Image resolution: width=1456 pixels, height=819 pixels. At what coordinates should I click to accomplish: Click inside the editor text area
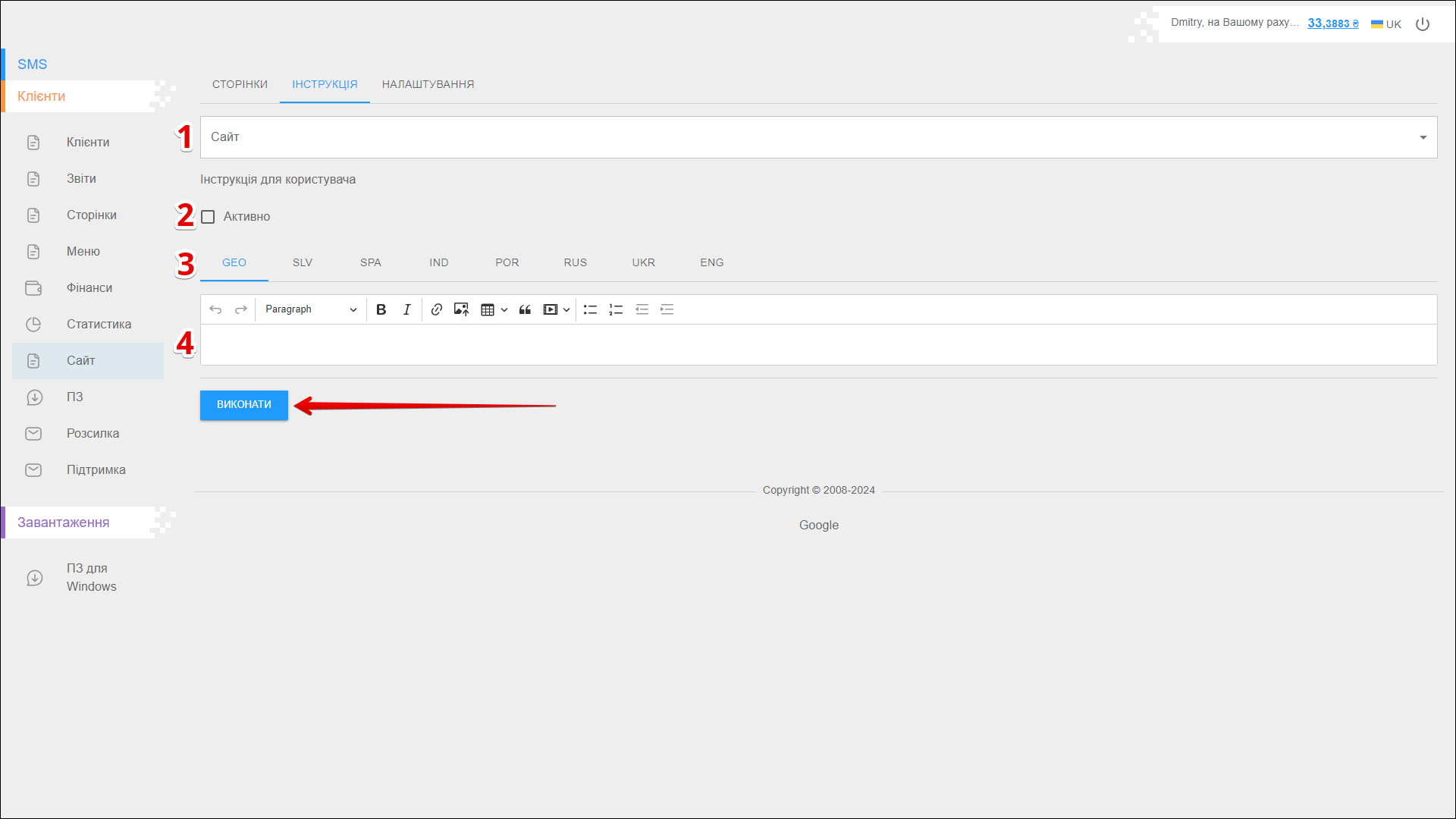point(817,345)
